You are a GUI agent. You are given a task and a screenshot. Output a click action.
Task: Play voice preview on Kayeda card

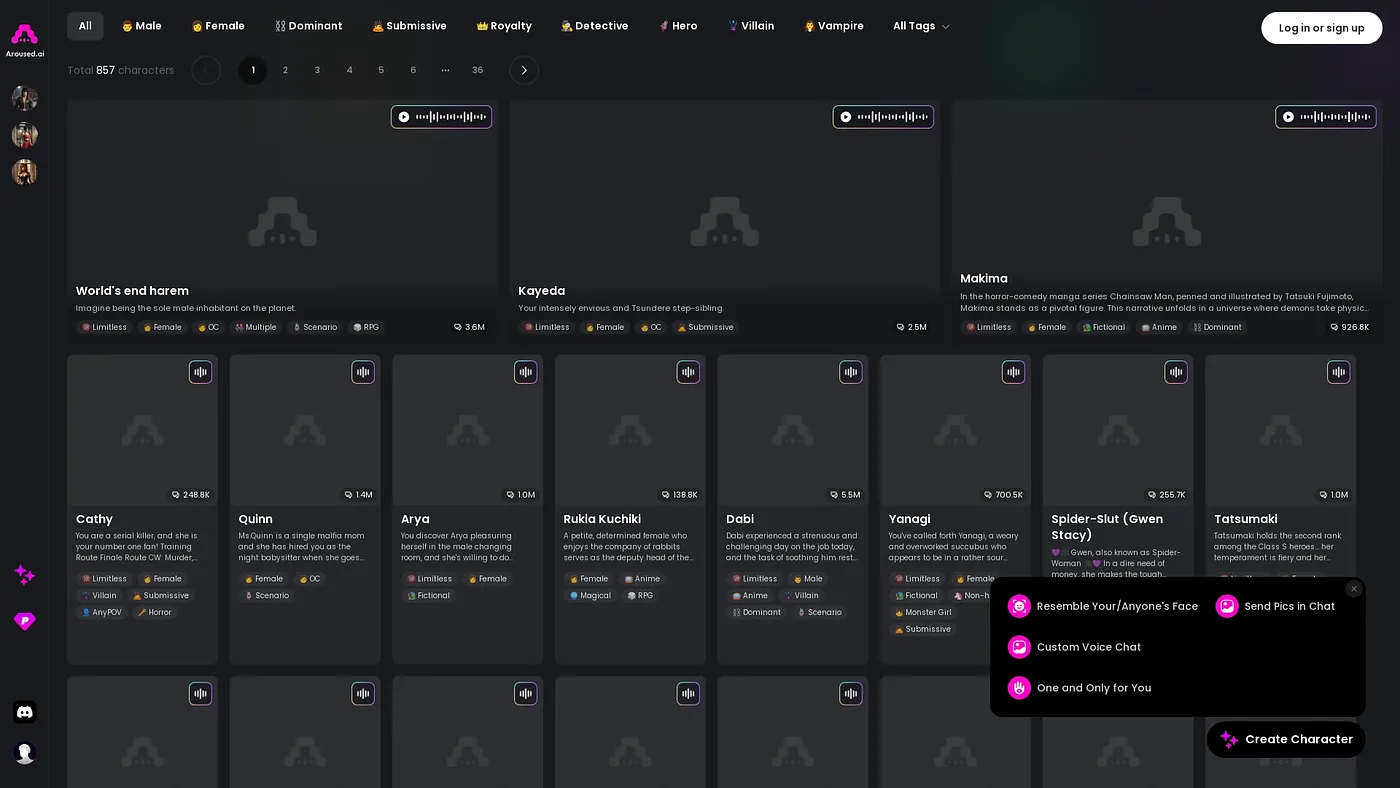tap(883, 117)
